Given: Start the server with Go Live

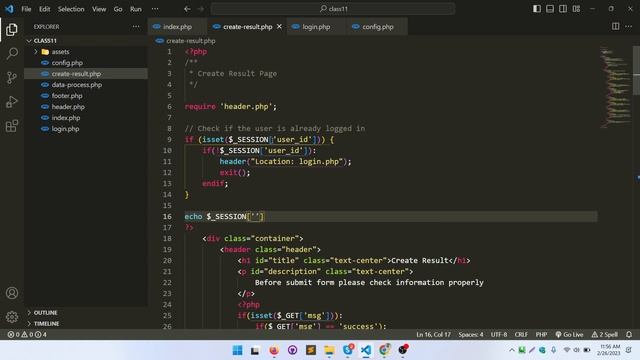Looking at the screenshot, I should tap(569, 334).
